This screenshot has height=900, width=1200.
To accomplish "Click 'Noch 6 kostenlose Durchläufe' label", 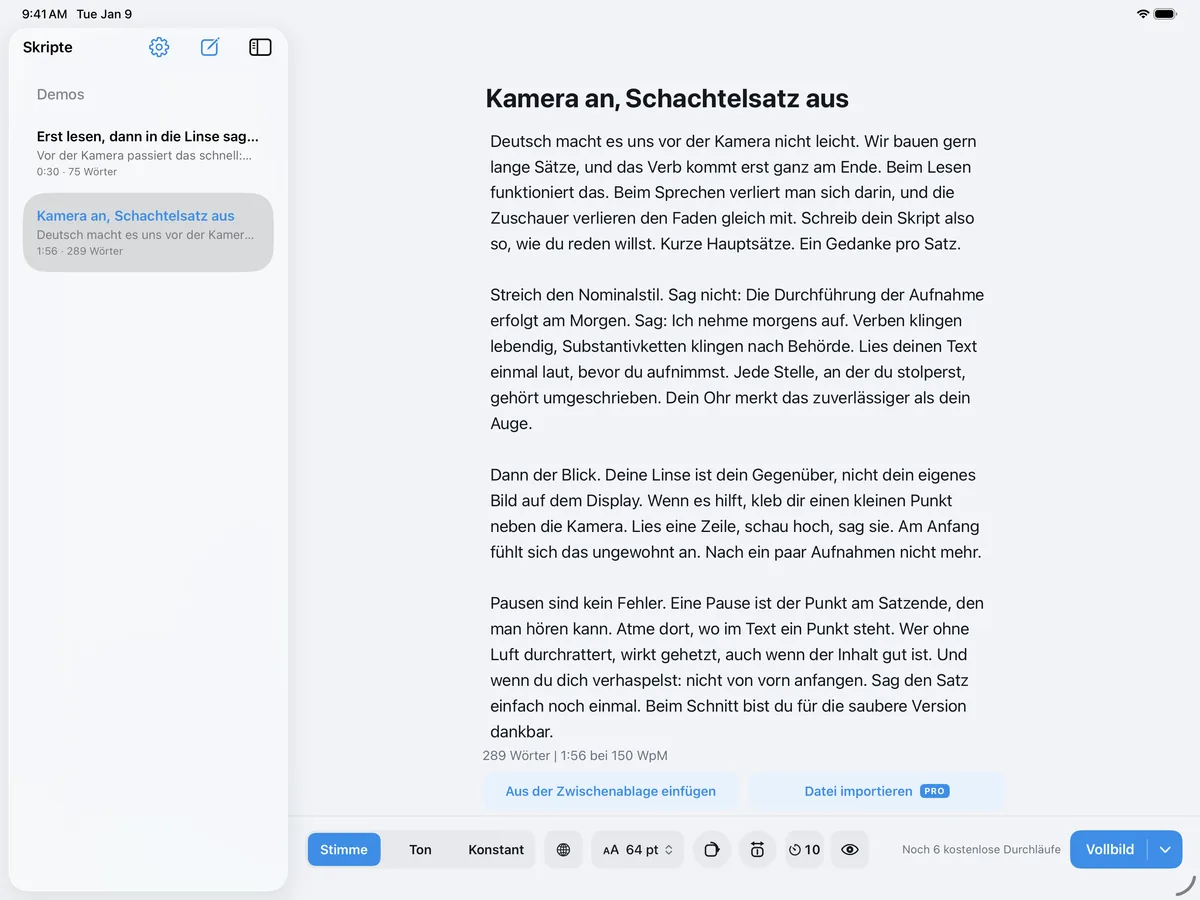I will pyautogui.click(x=981, y=850).
